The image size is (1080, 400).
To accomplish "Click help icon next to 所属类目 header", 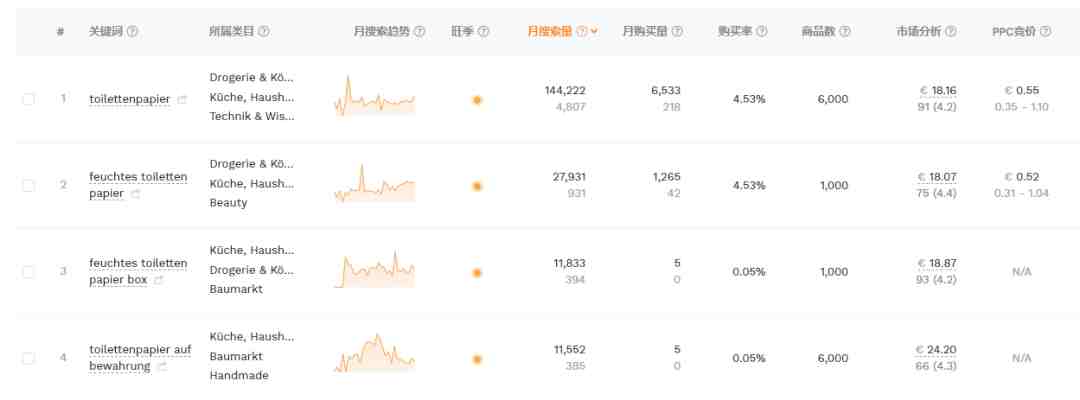I will 264,32.
